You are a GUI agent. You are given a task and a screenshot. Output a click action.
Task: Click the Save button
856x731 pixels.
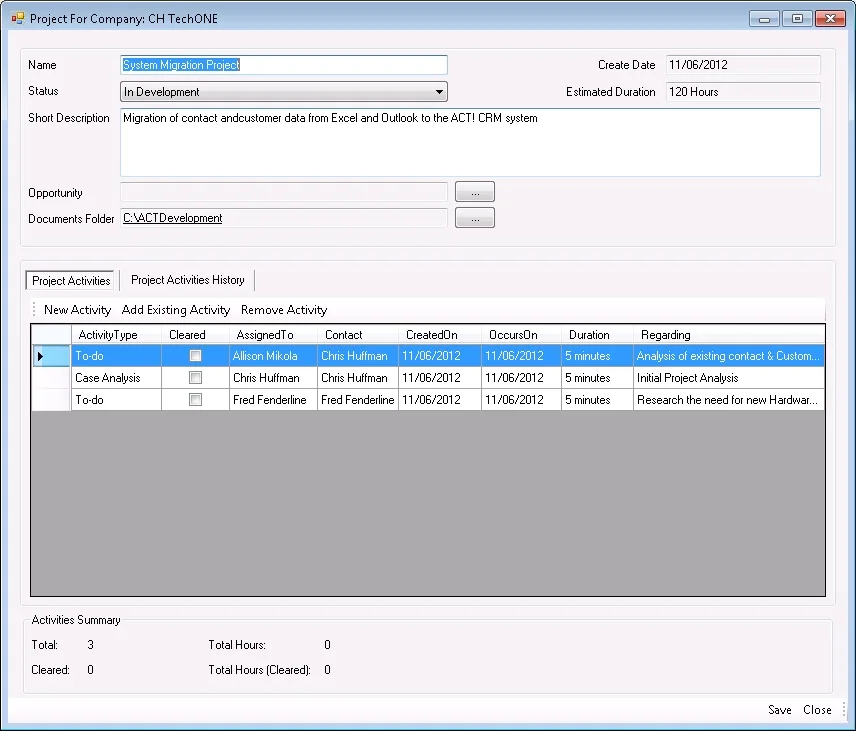point(780,710)
